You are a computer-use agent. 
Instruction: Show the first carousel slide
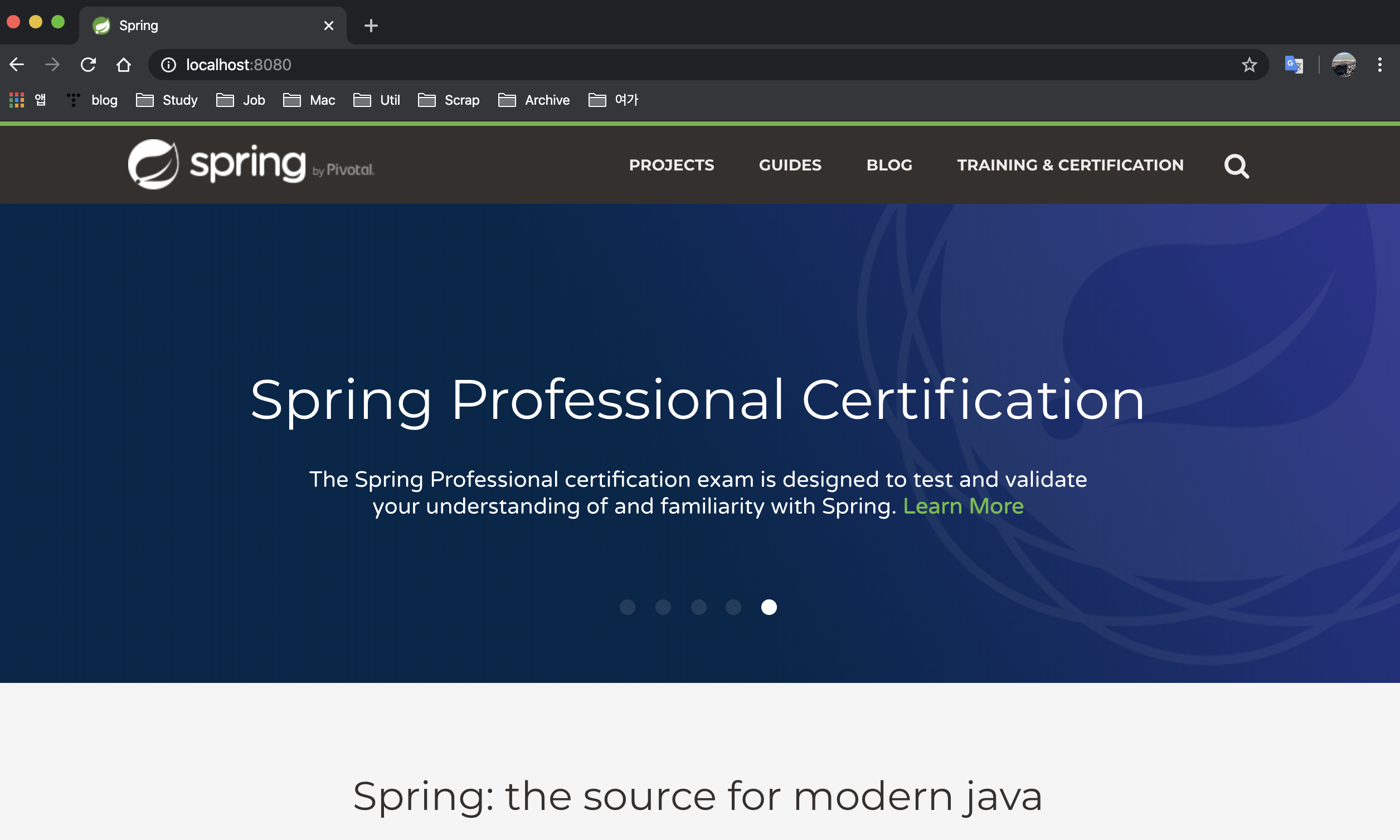[628, 607]
